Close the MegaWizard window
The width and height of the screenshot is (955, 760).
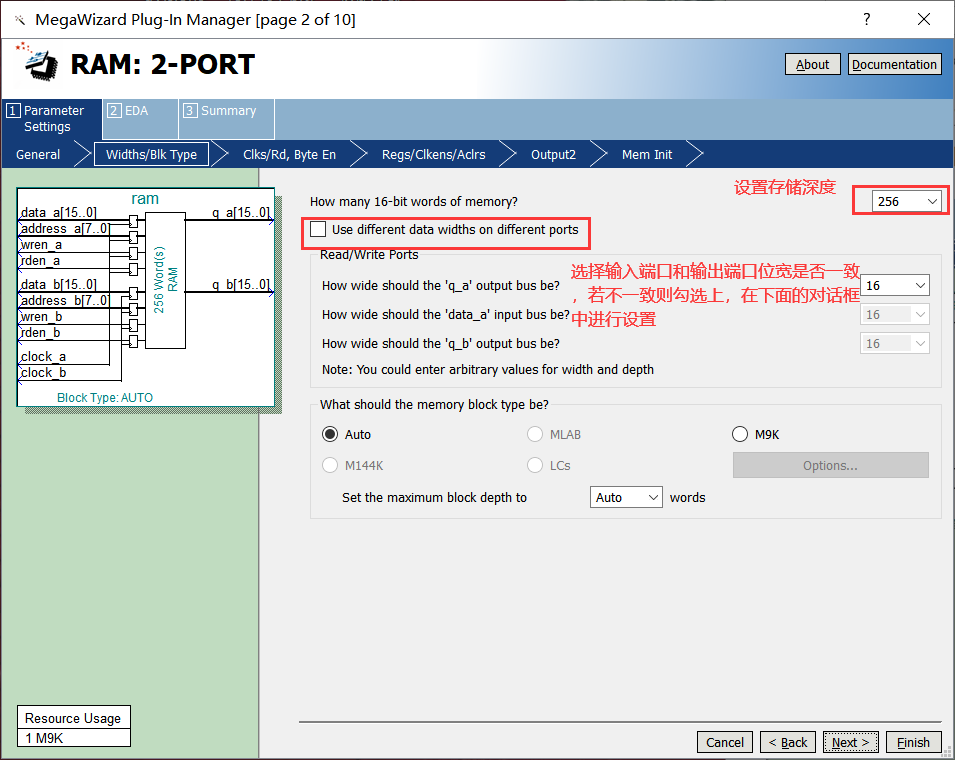[x=924, y=20]
